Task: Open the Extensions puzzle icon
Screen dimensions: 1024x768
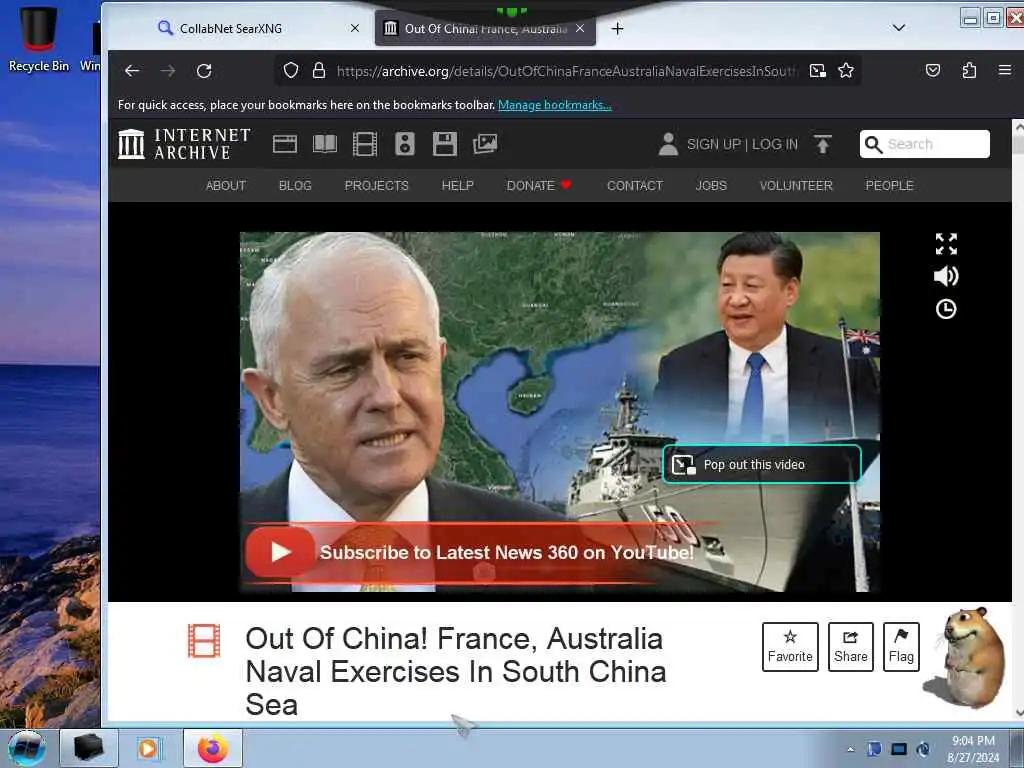Action: point(969,71)
